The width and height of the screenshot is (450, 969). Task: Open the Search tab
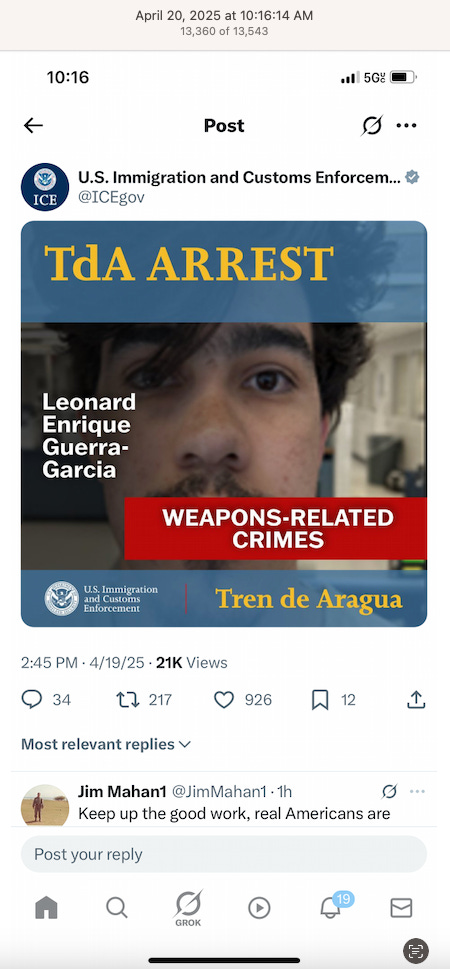[x=117, y=907]
